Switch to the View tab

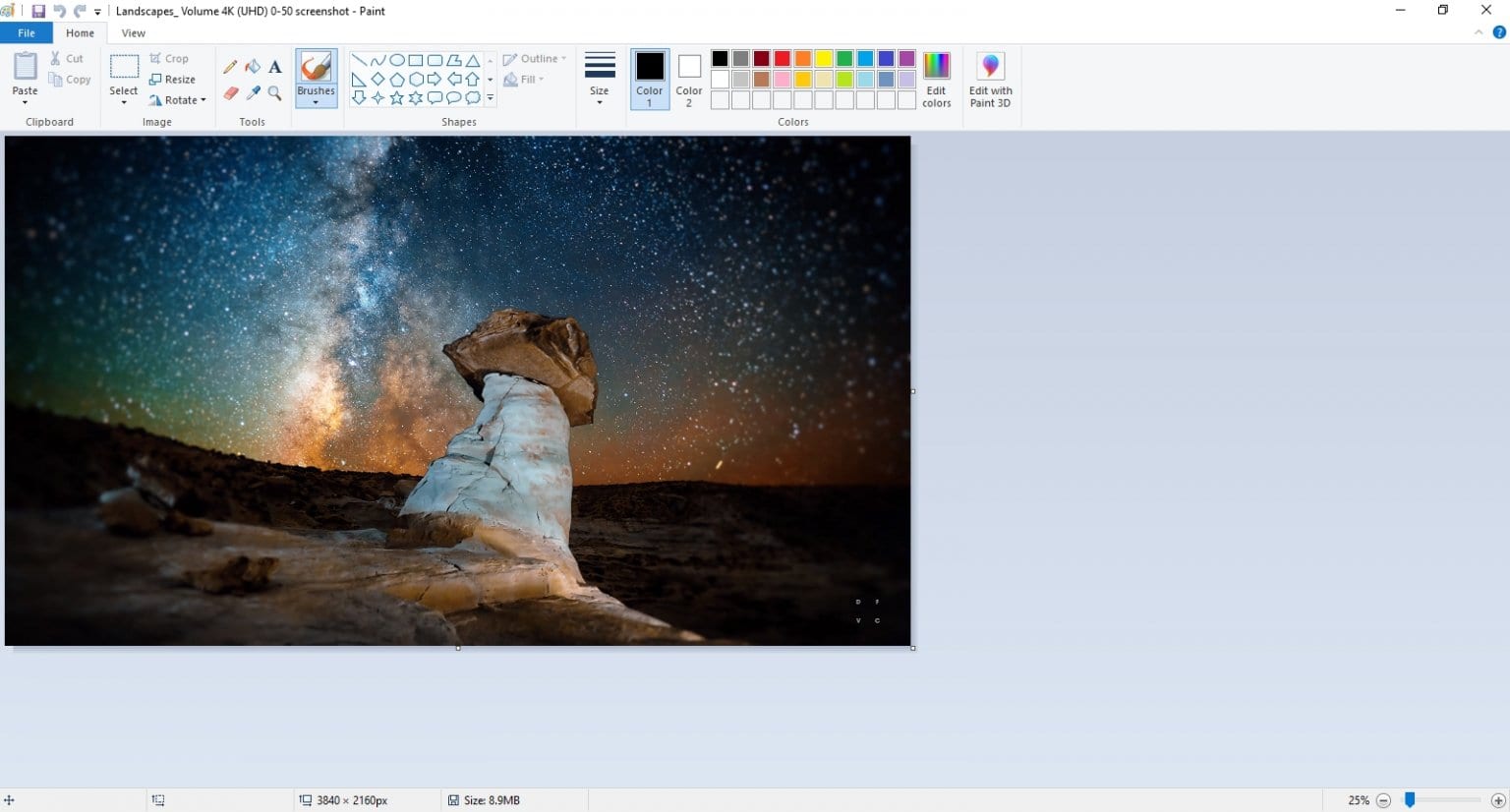click(133, 32)
